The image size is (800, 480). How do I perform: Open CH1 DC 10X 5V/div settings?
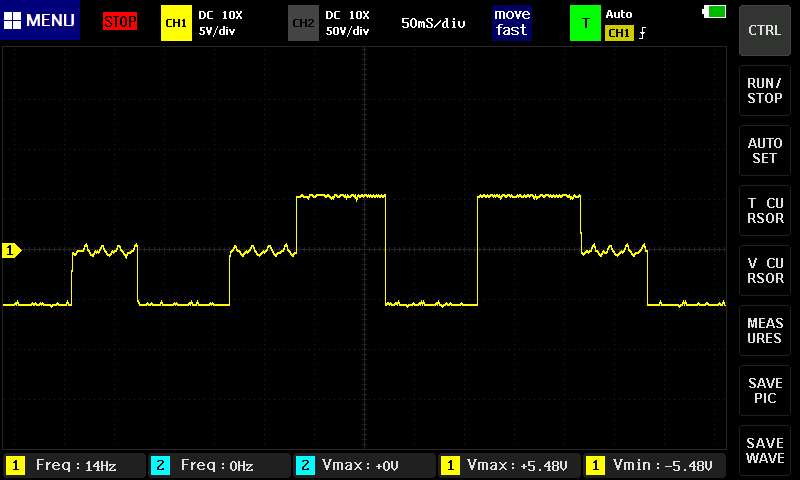pos(220,22)
